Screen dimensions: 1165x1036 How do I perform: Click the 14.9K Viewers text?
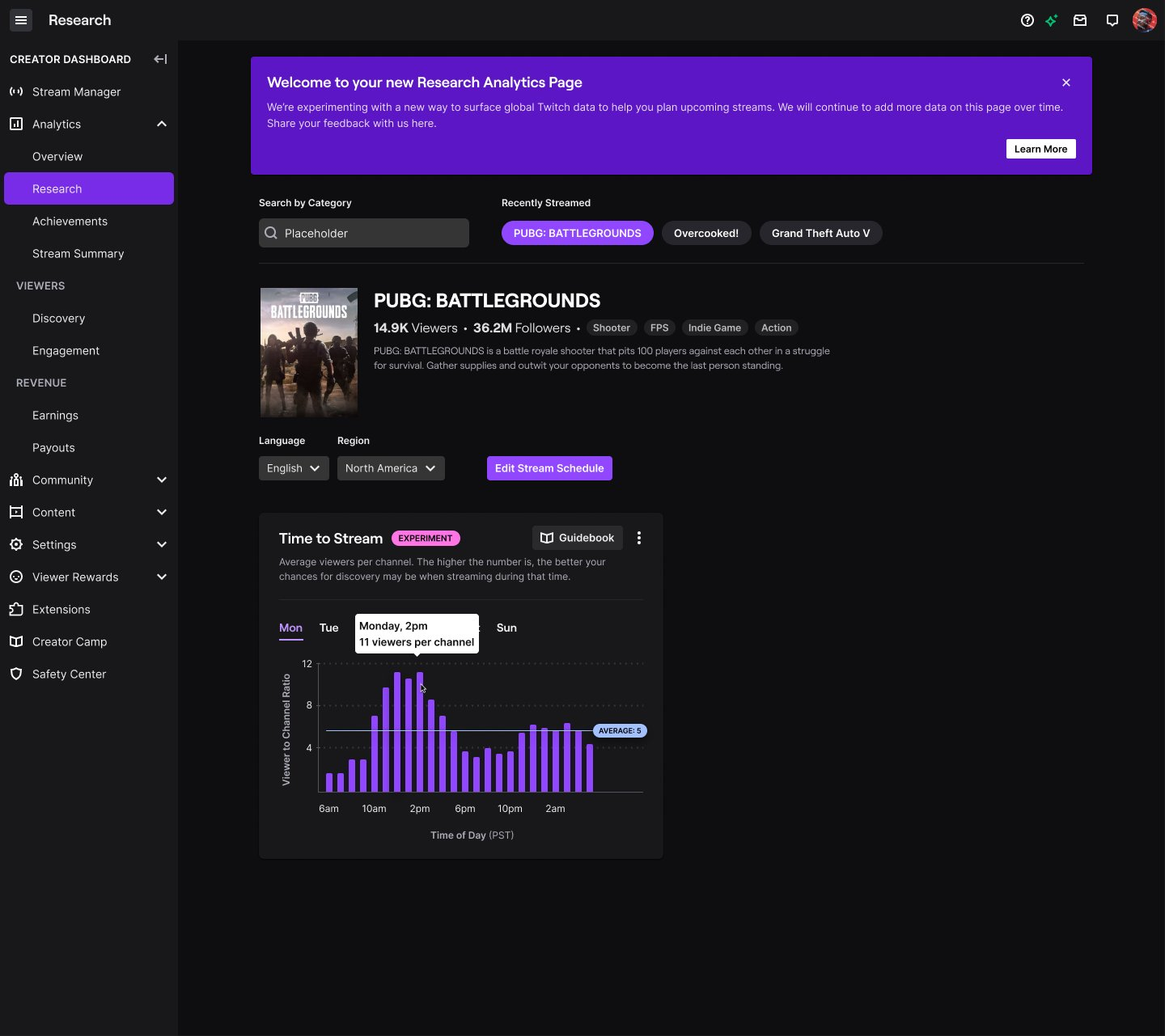point(416,328)
